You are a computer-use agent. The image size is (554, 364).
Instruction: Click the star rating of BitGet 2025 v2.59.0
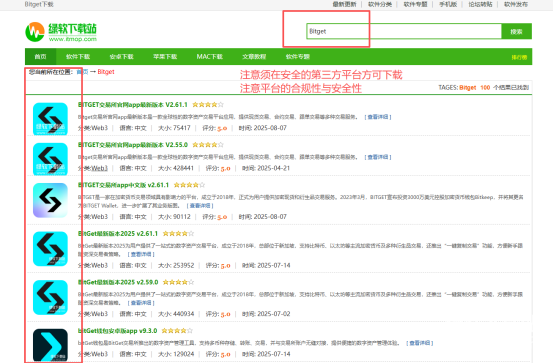tap(178, 282)
